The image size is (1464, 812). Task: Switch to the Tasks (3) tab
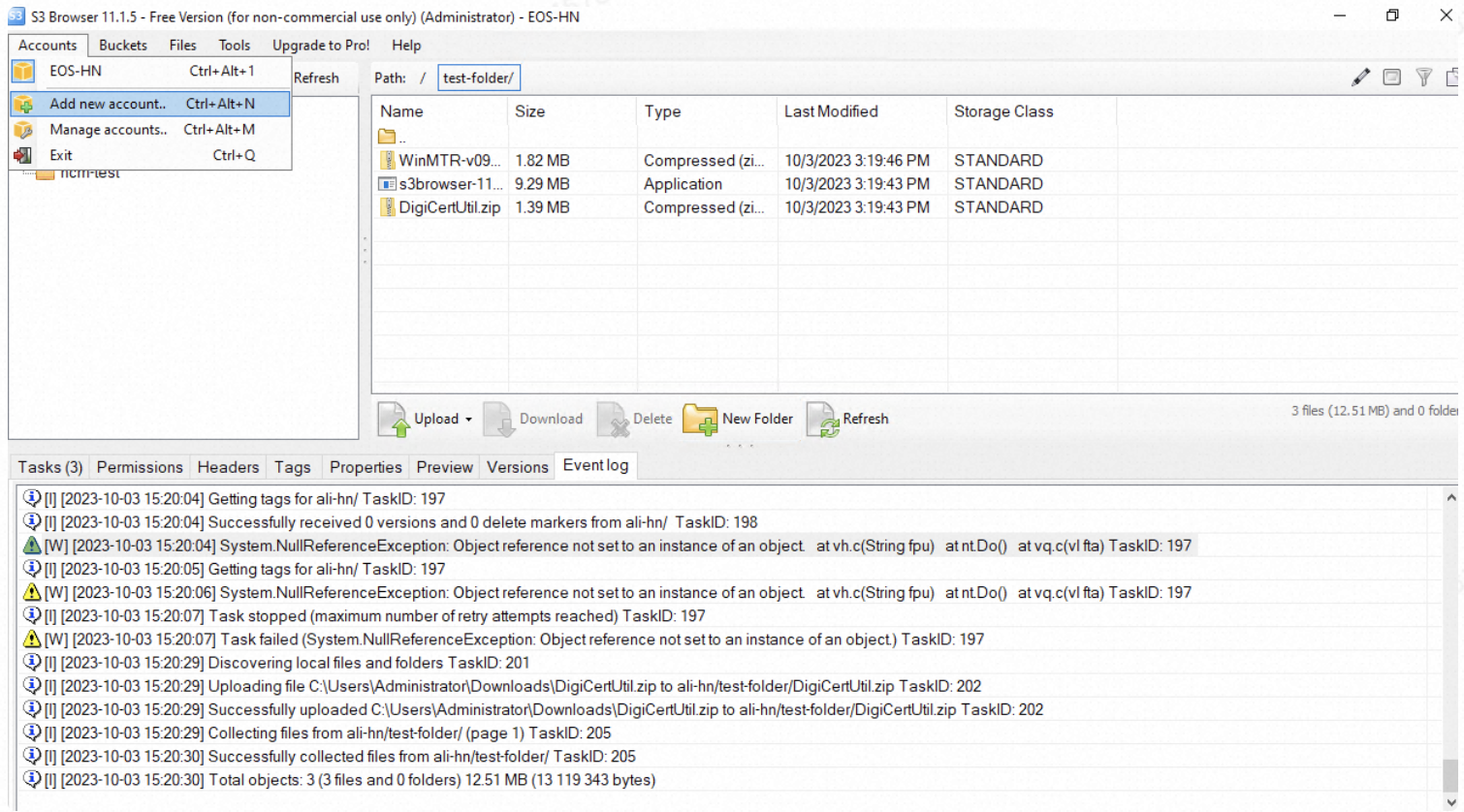point(50,467)
